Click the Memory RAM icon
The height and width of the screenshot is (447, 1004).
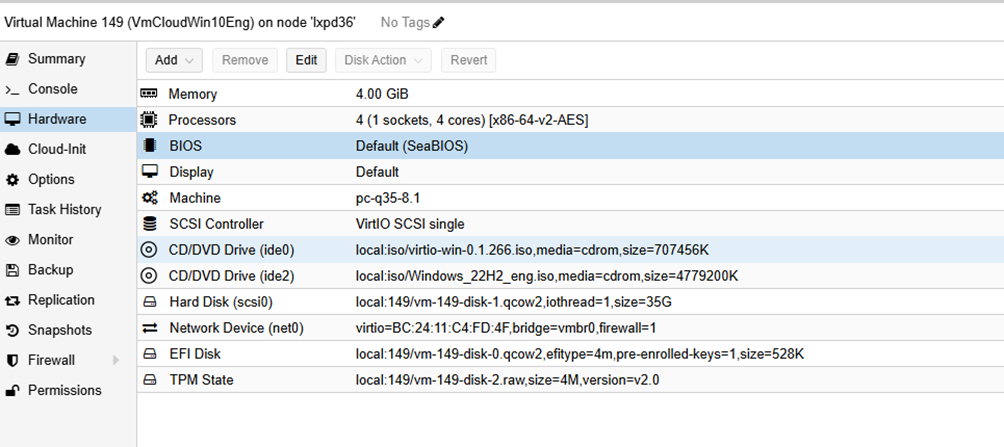[149, 94]
